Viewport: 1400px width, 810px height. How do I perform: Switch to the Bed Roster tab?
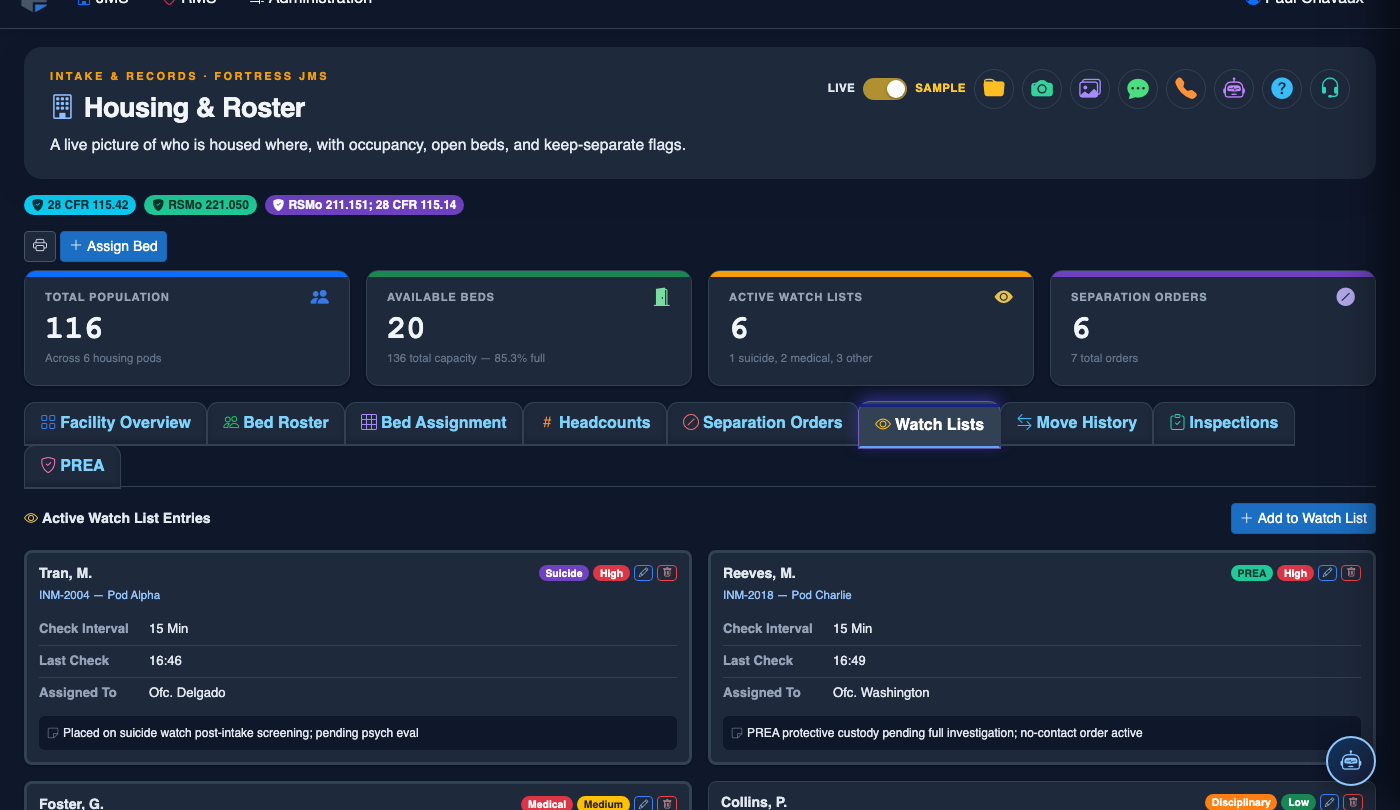[276, 423]
